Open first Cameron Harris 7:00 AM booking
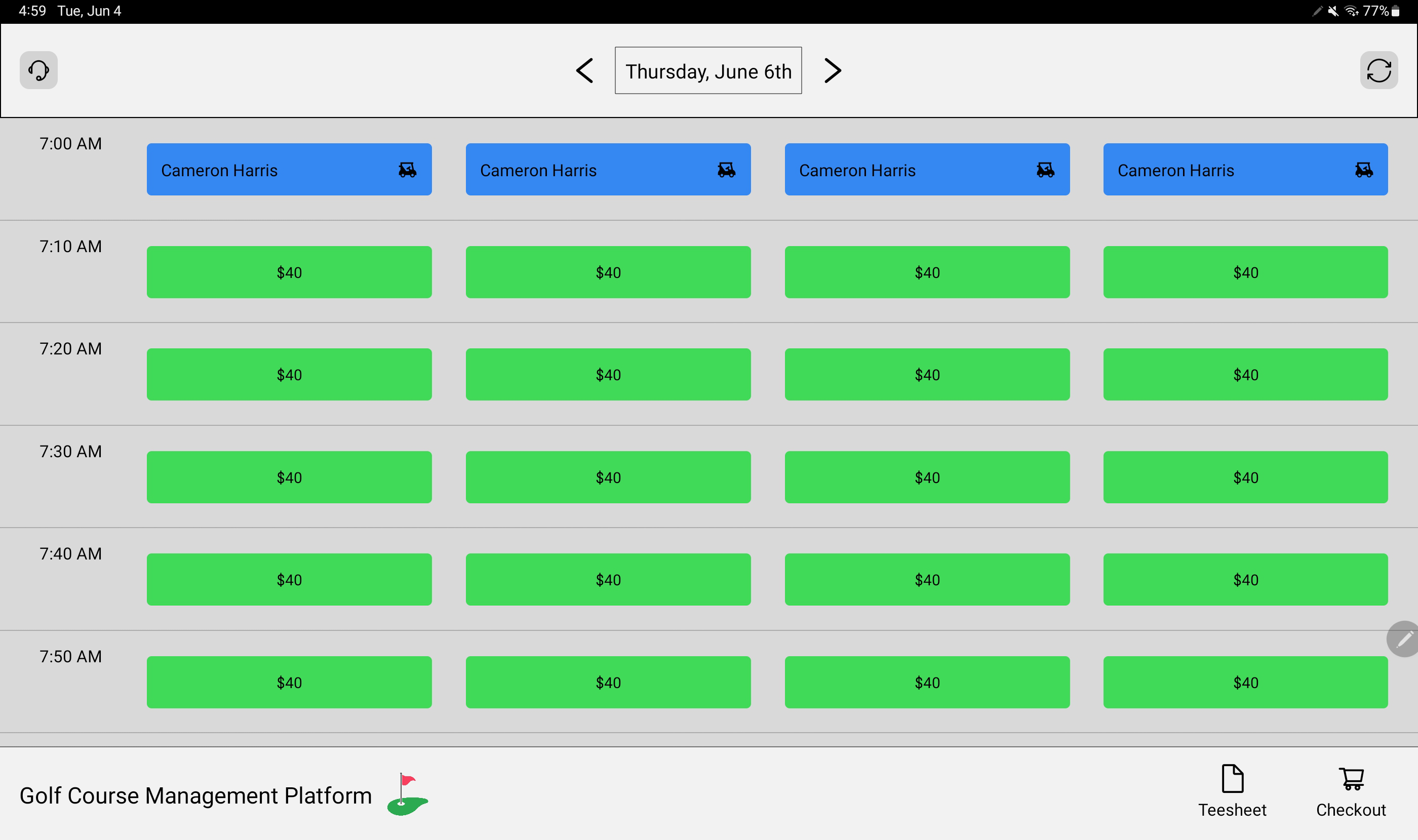Screen dimensions: 1418x840 point(289,169)
